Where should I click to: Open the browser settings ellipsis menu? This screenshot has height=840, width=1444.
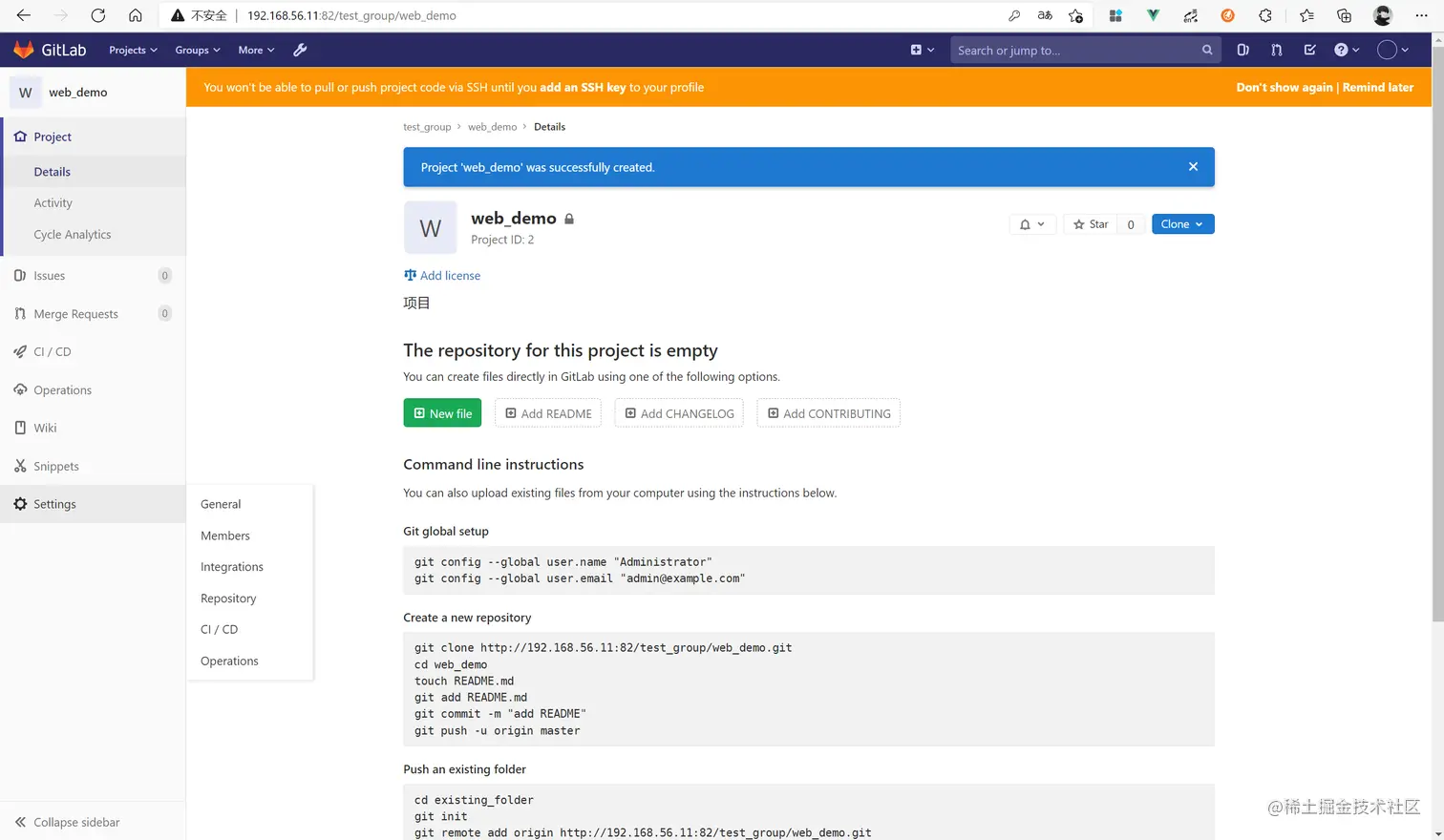[x=1421, y=15]
